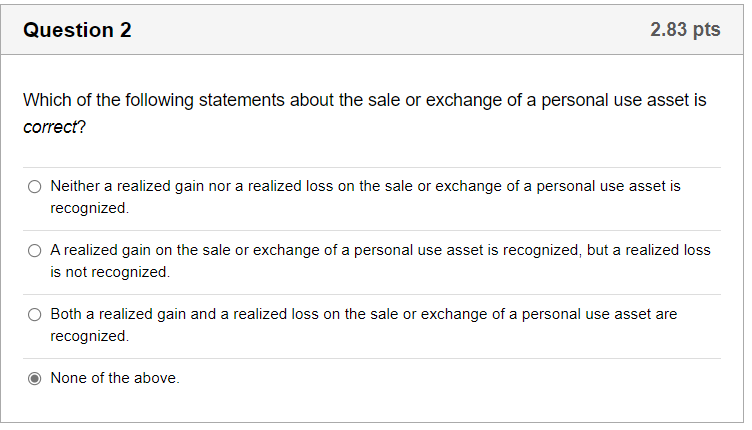Click the "2.83 pts" points label
The width and height of the screenshot is (752, 430).
pos(685,30)
